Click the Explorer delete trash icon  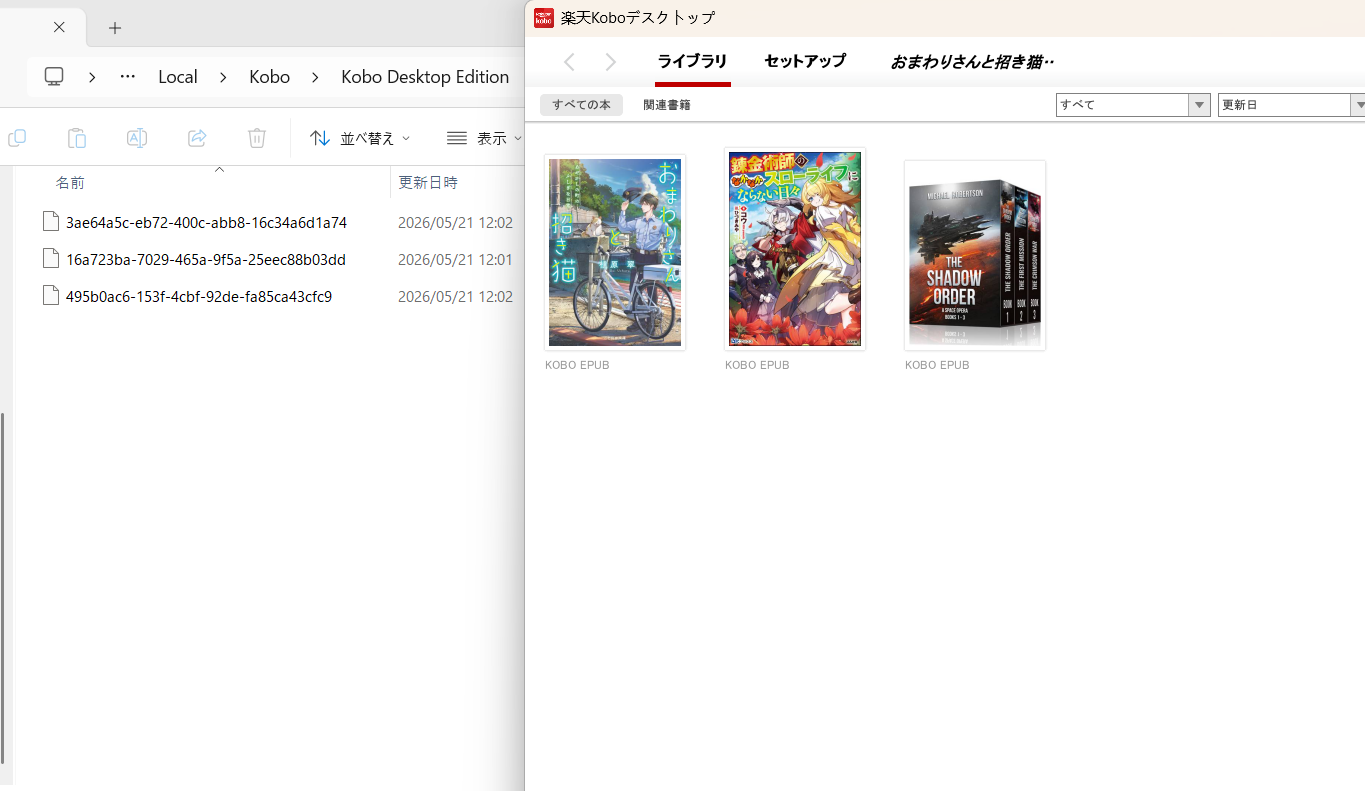coord(257,138)
